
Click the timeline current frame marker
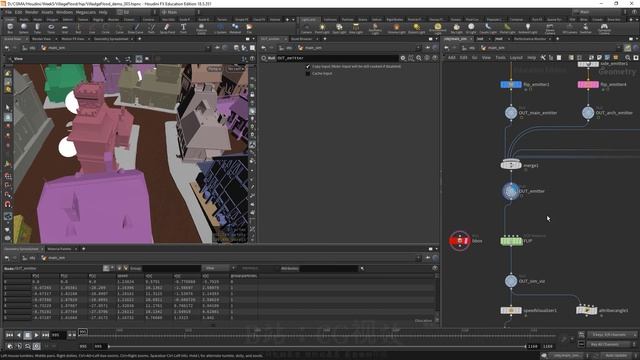click(83, 332)
